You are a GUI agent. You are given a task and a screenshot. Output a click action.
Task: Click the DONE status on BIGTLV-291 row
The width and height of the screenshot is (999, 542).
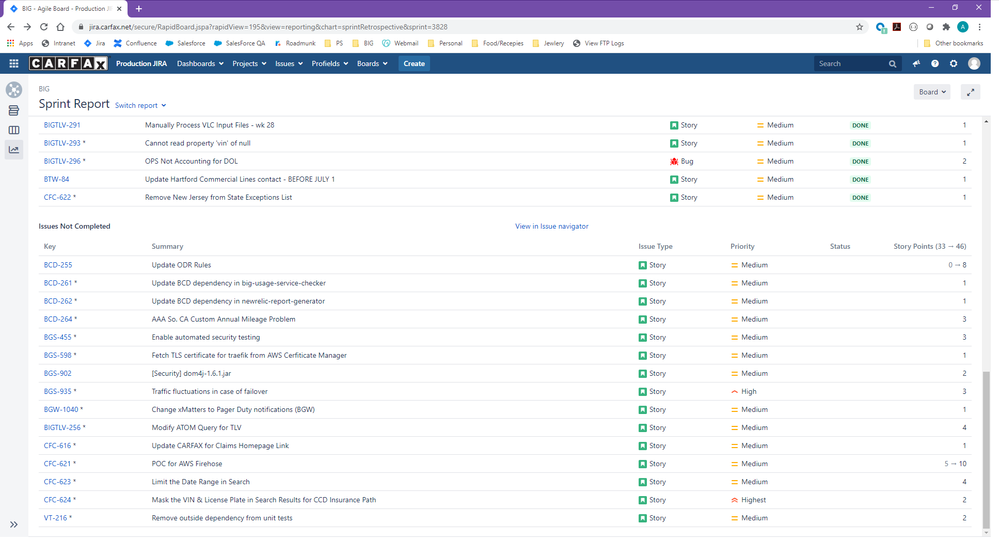(860, 125)
